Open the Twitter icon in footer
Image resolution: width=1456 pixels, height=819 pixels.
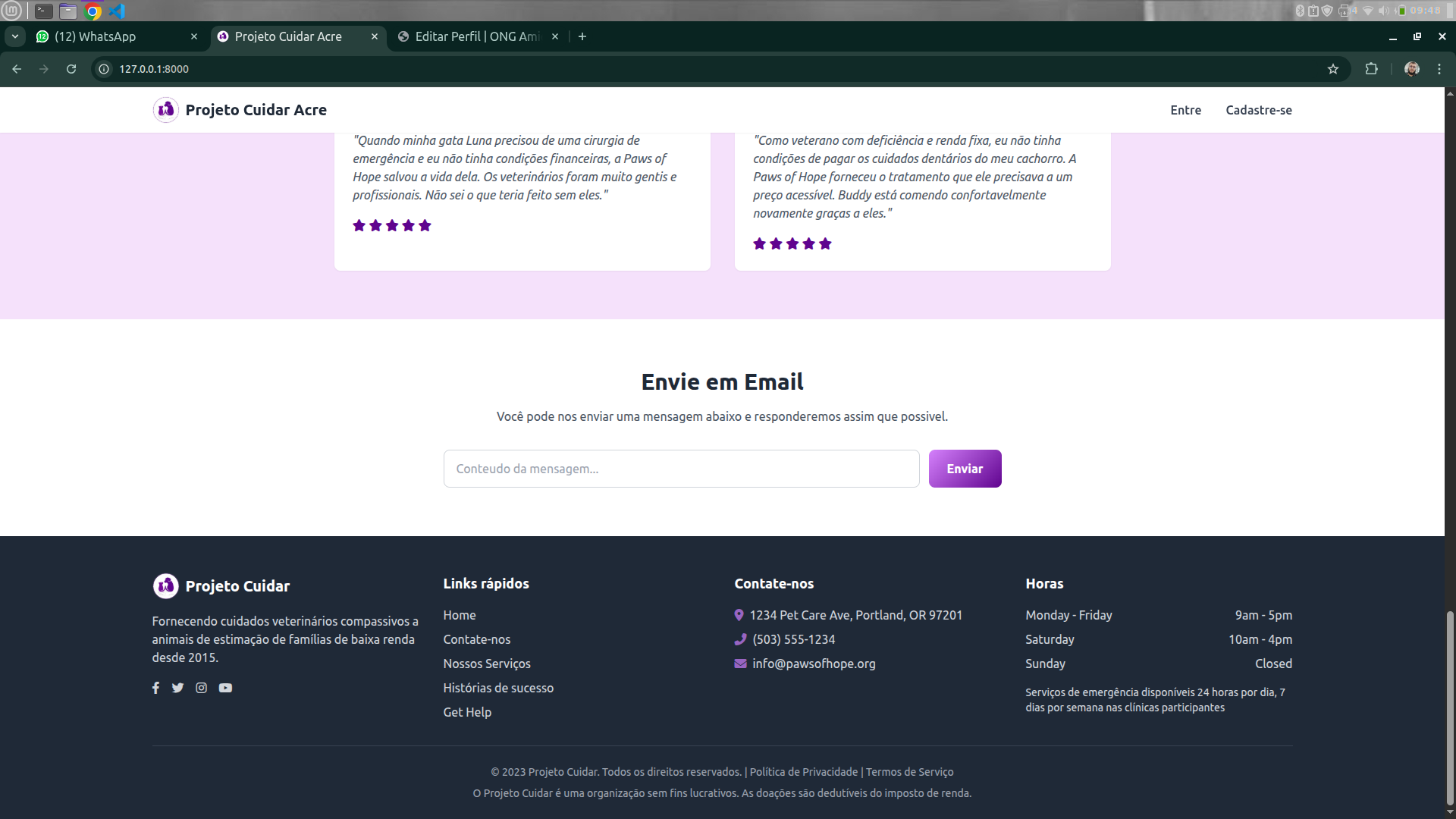(x=177, y=688)
